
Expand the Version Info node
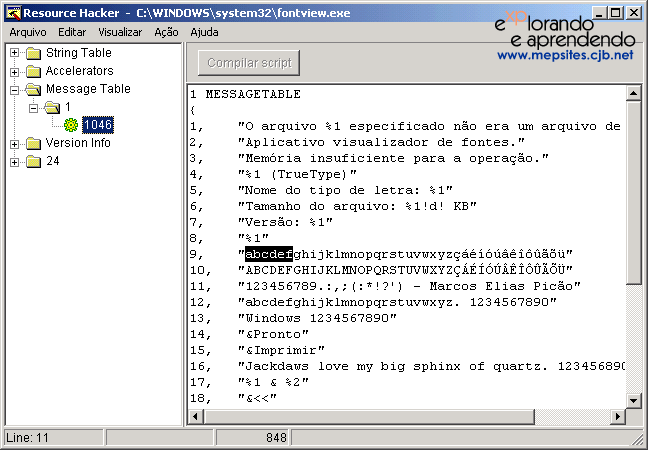click(x=14, y=144)
